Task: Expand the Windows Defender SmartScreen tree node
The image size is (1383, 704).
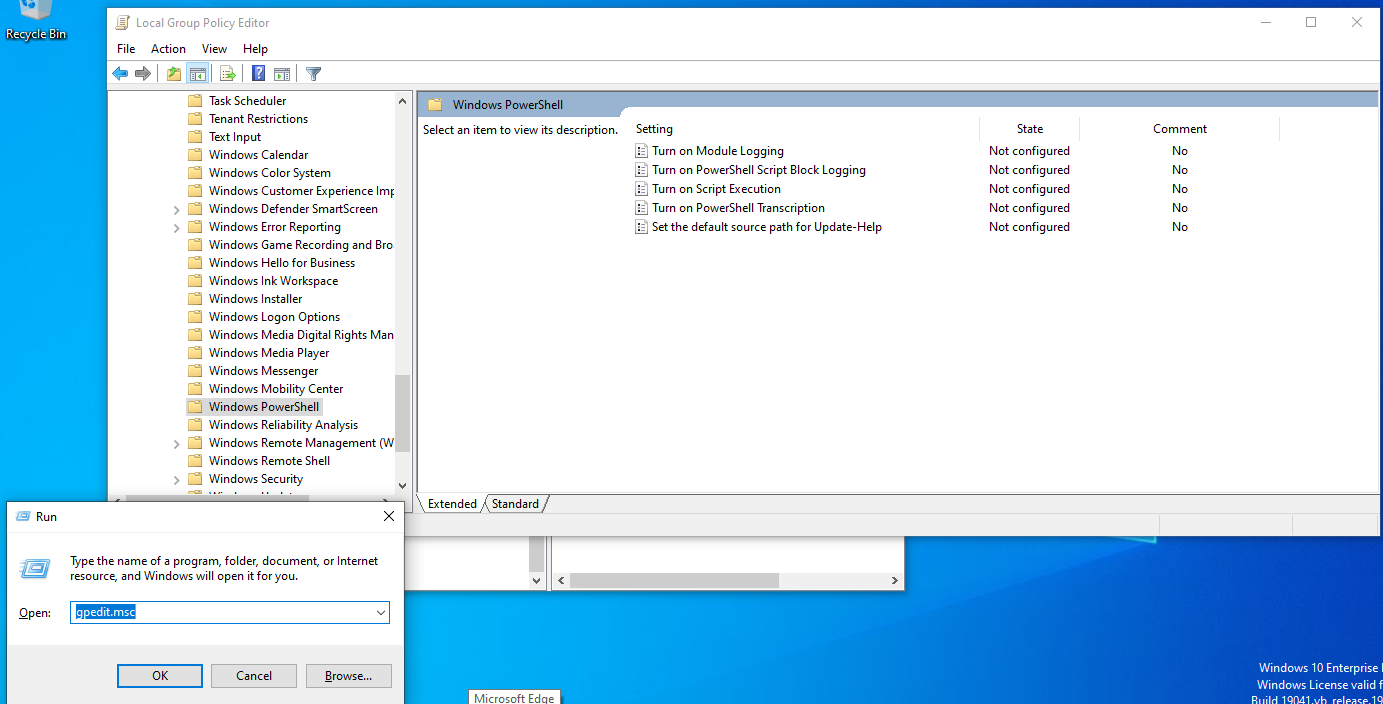Action: (176, 208)
